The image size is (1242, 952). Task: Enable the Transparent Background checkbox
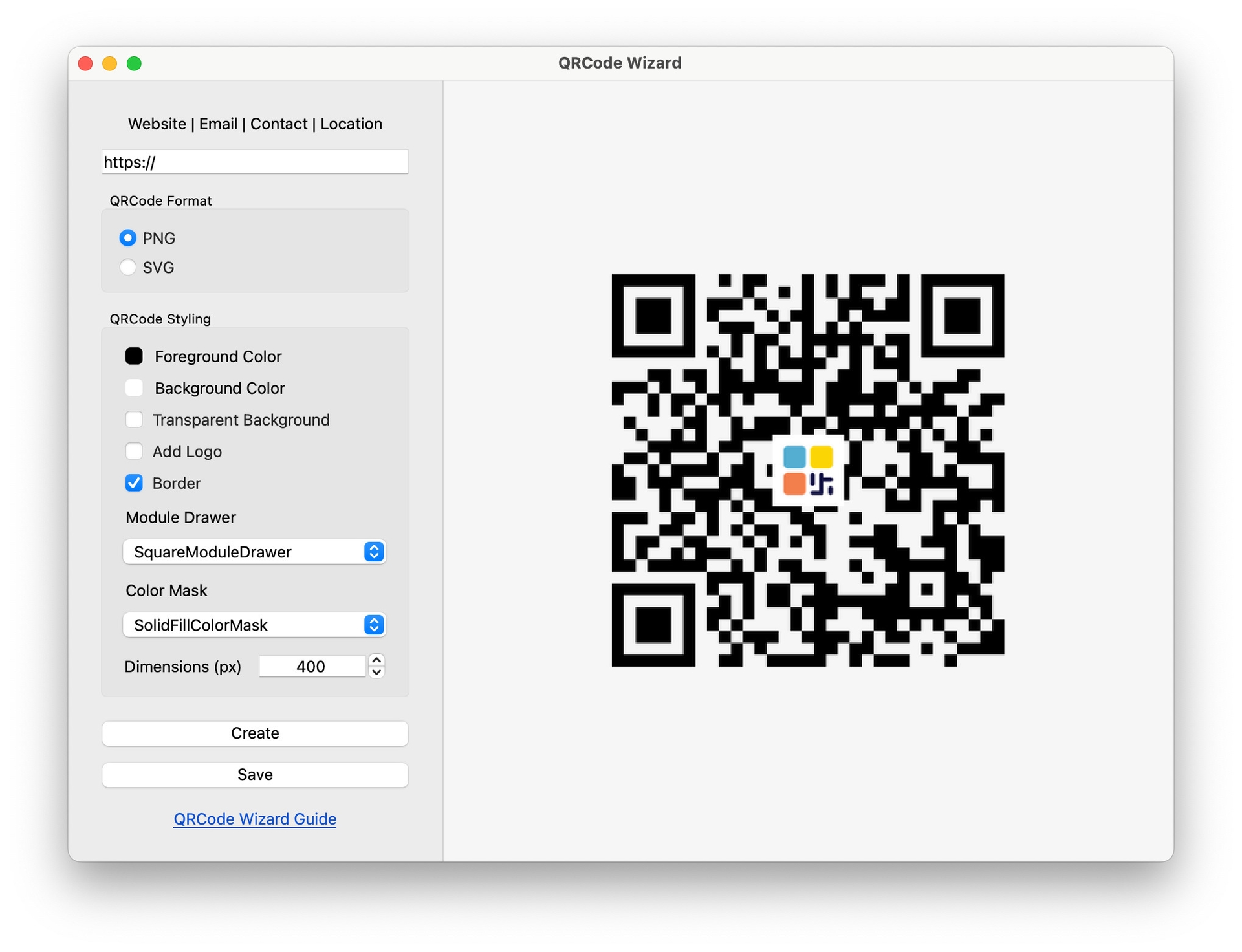[x=134, y=420]
